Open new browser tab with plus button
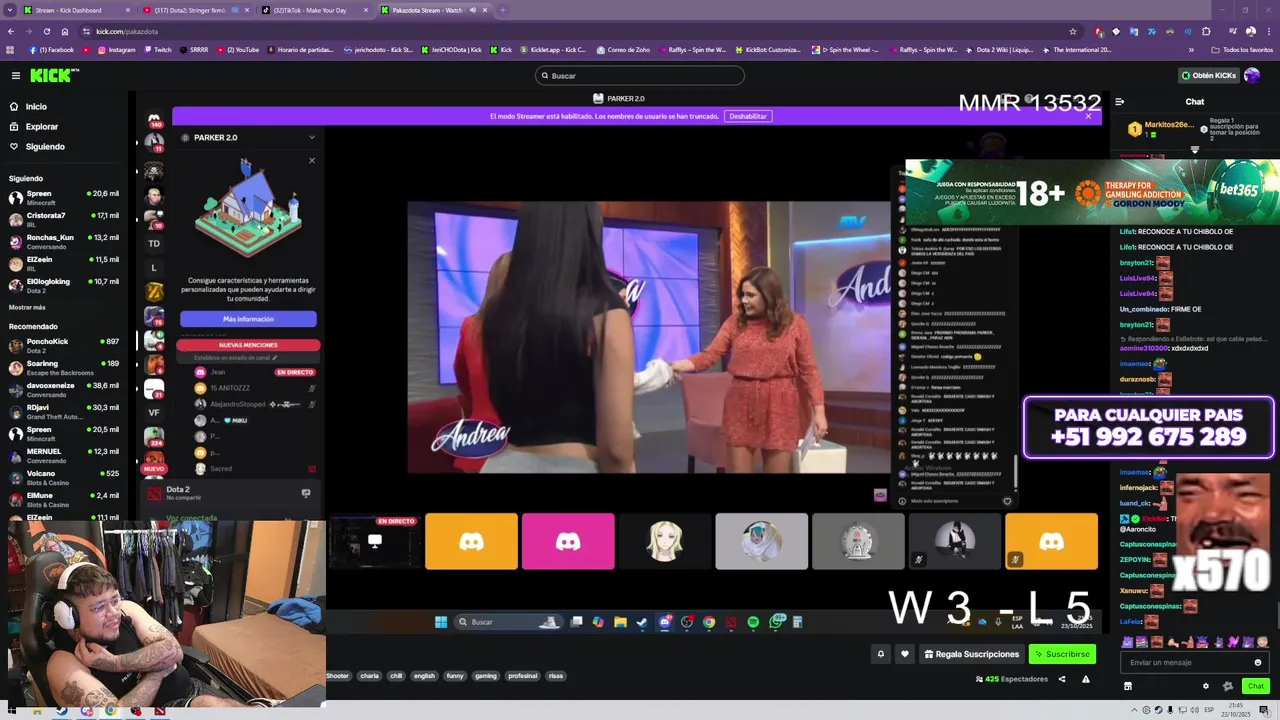The height and width of the screenshot is (720, 1280). pos(502,10)
